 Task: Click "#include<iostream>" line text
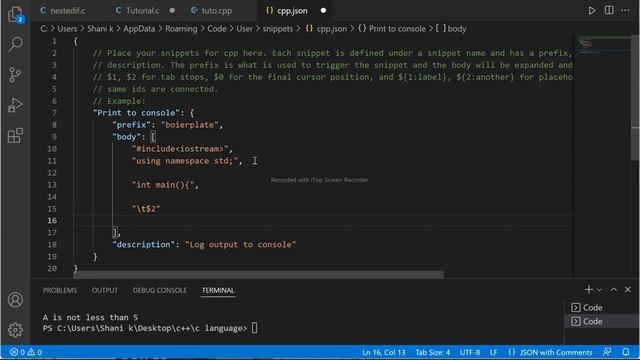pyautogui.click(x=180, y=149)
